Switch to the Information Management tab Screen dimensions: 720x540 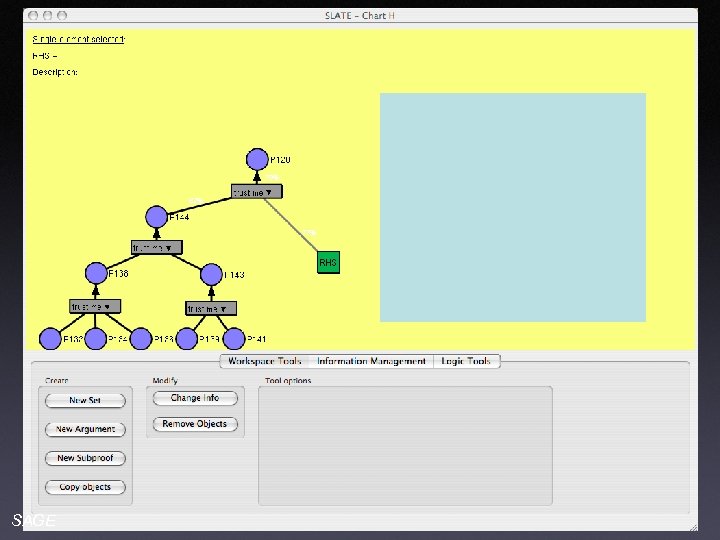point(371,361)
